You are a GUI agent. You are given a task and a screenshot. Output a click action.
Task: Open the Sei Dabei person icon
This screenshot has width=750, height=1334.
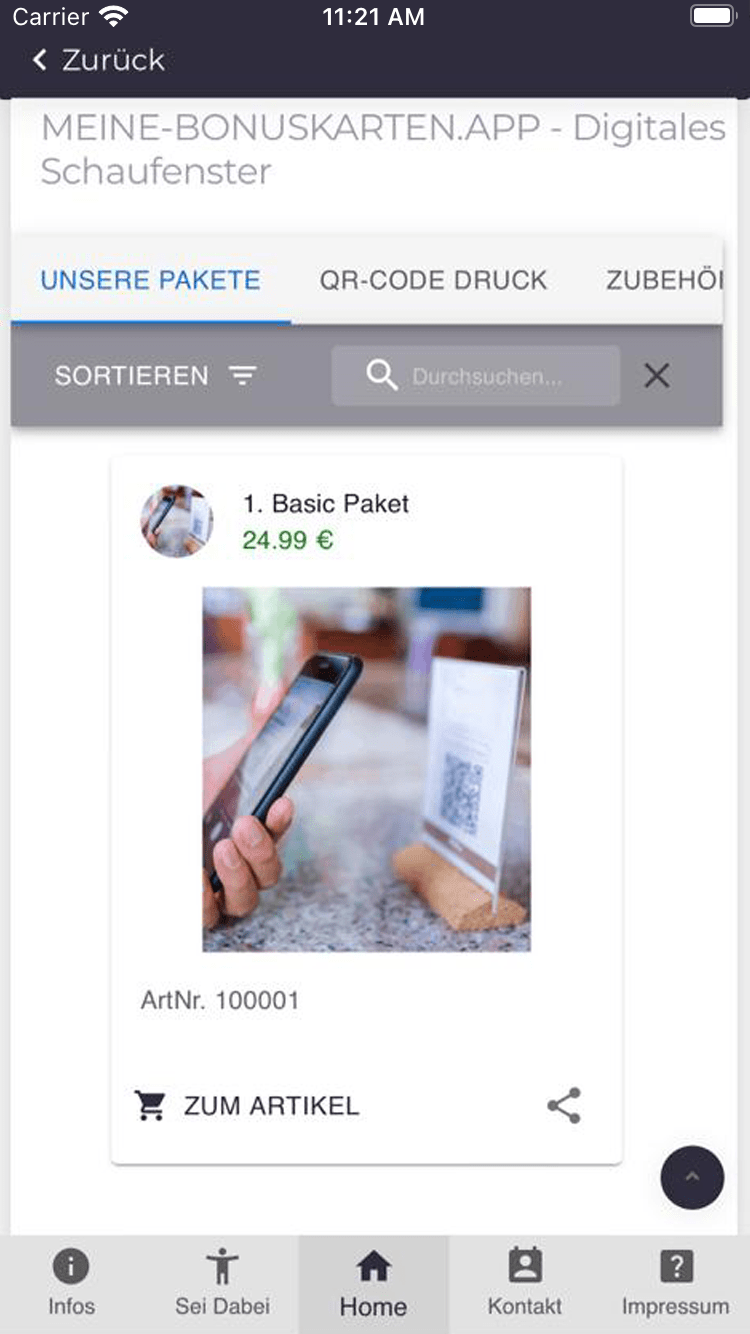222,1267
